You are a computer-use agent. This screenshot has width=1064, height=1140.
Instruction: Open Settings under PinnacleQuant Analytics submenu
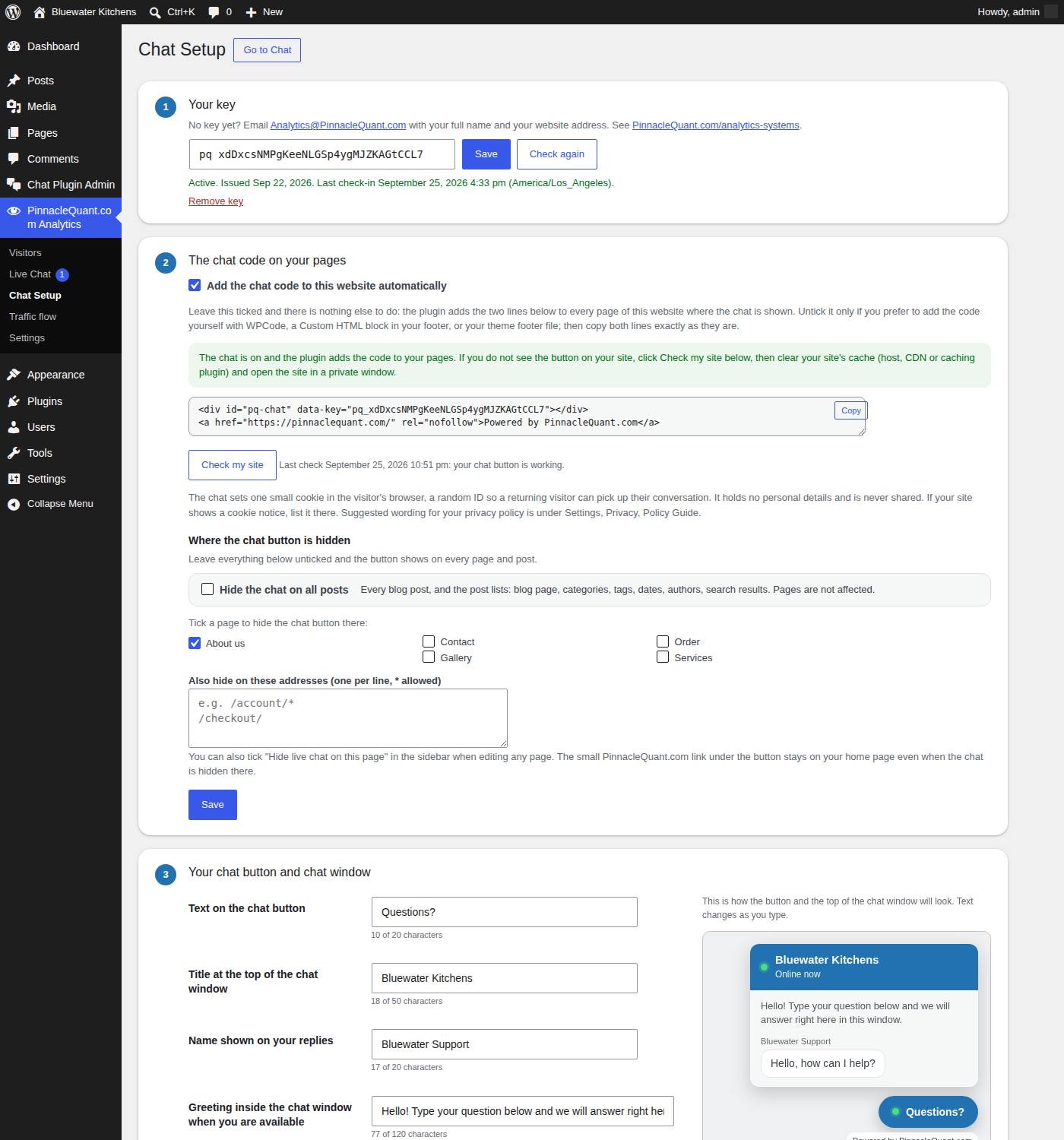coord(27,338)
